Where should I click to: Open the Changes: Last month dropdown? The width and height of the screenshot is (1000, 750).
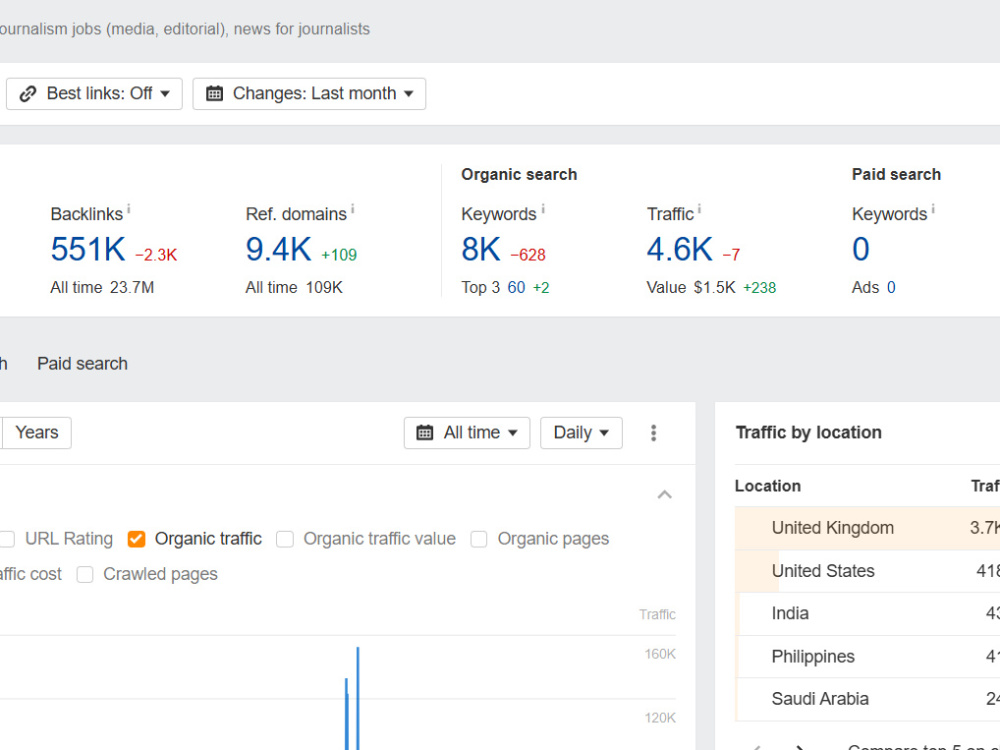309,94
